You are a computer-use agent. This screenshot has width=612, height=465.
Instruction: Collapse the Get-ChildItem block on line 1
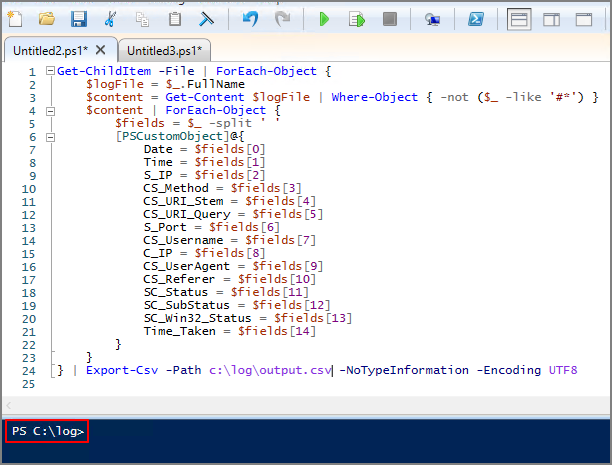tap(50, 71)
